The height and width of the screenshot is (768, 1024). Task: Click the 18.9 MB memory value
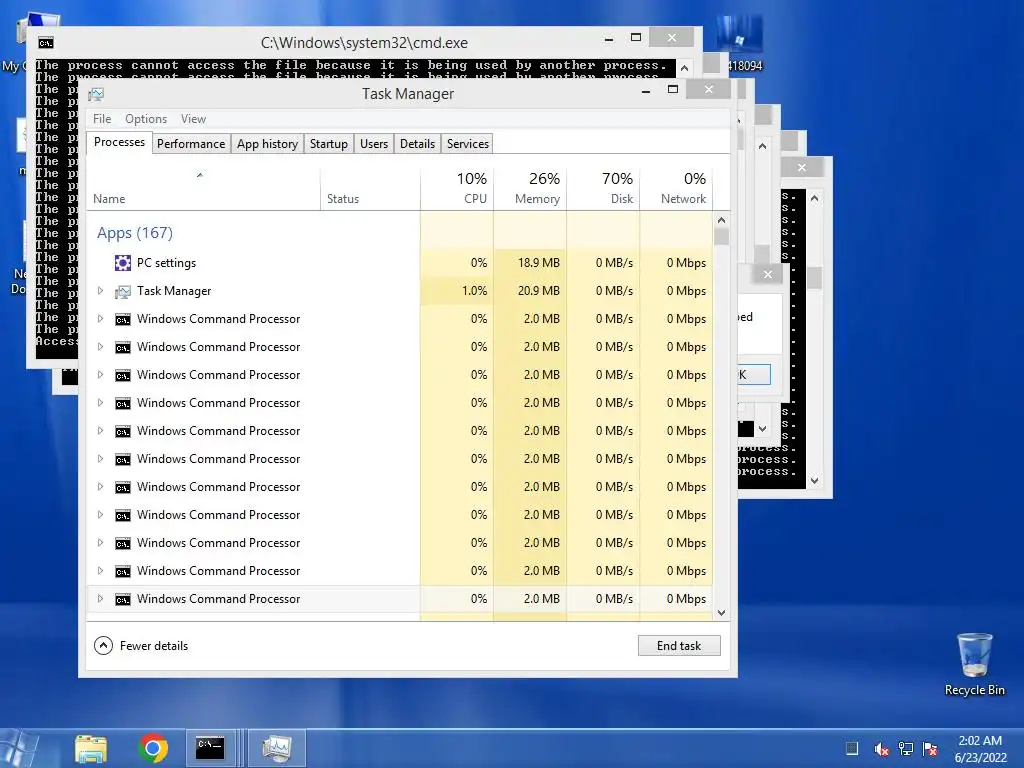click(x=539, y=263)
